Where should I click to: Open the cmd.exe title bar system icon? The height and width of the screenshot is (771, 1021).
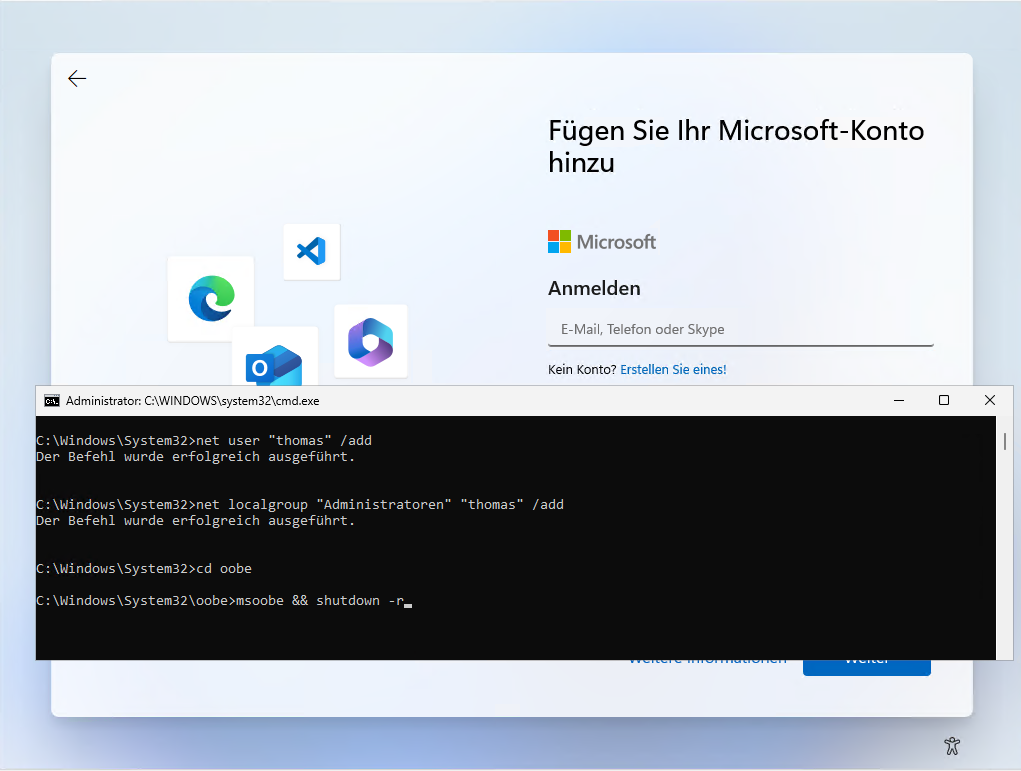(52, 401)
